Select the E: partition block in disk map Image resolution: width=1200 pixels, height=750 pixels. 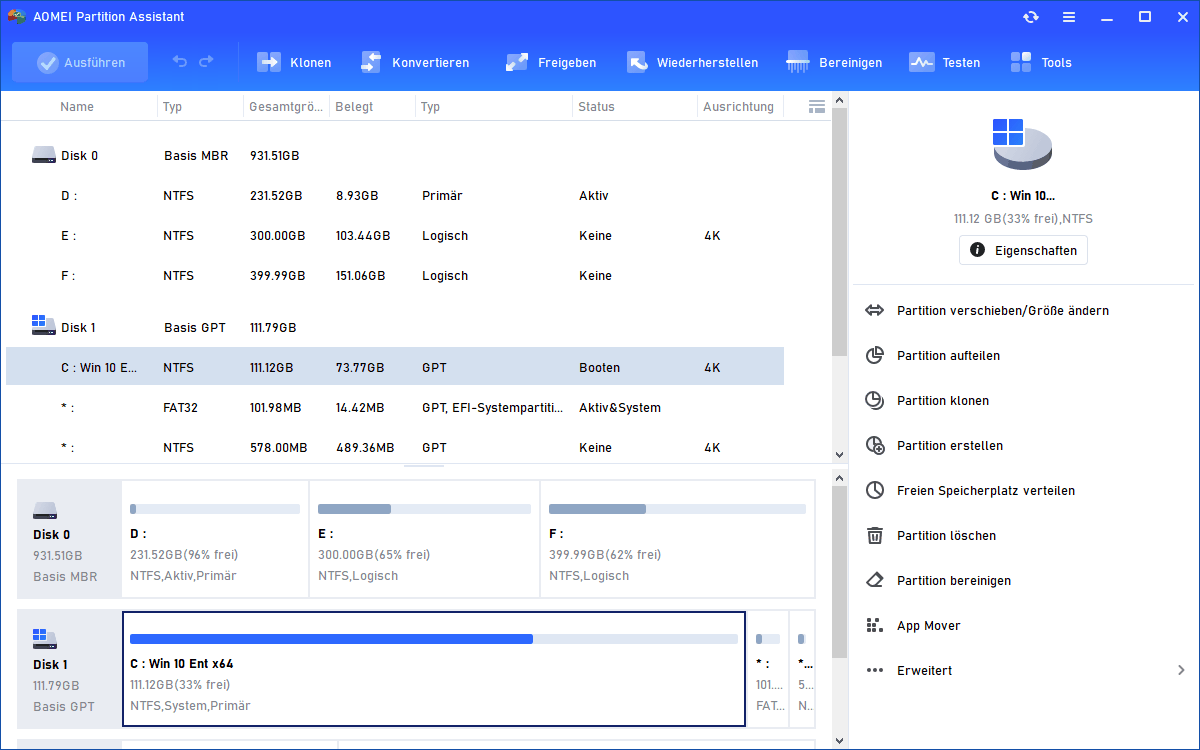click(x=424, y=539)
